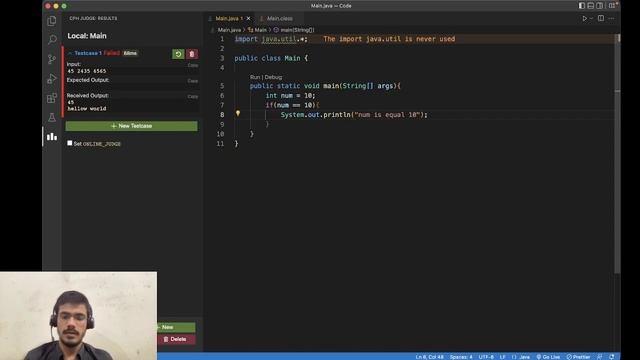The height and width of the screenshot is (360, 640).
Task: Click the 'int num = 10;' code line
Action: [290, 96]
